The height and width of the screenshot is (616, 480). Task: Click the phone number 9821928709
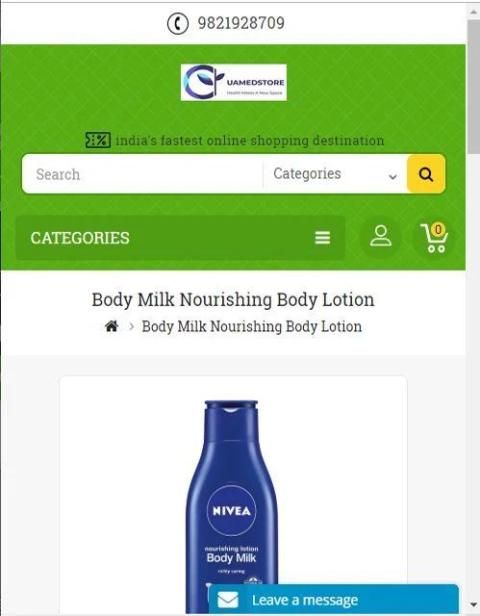[241, 23]
